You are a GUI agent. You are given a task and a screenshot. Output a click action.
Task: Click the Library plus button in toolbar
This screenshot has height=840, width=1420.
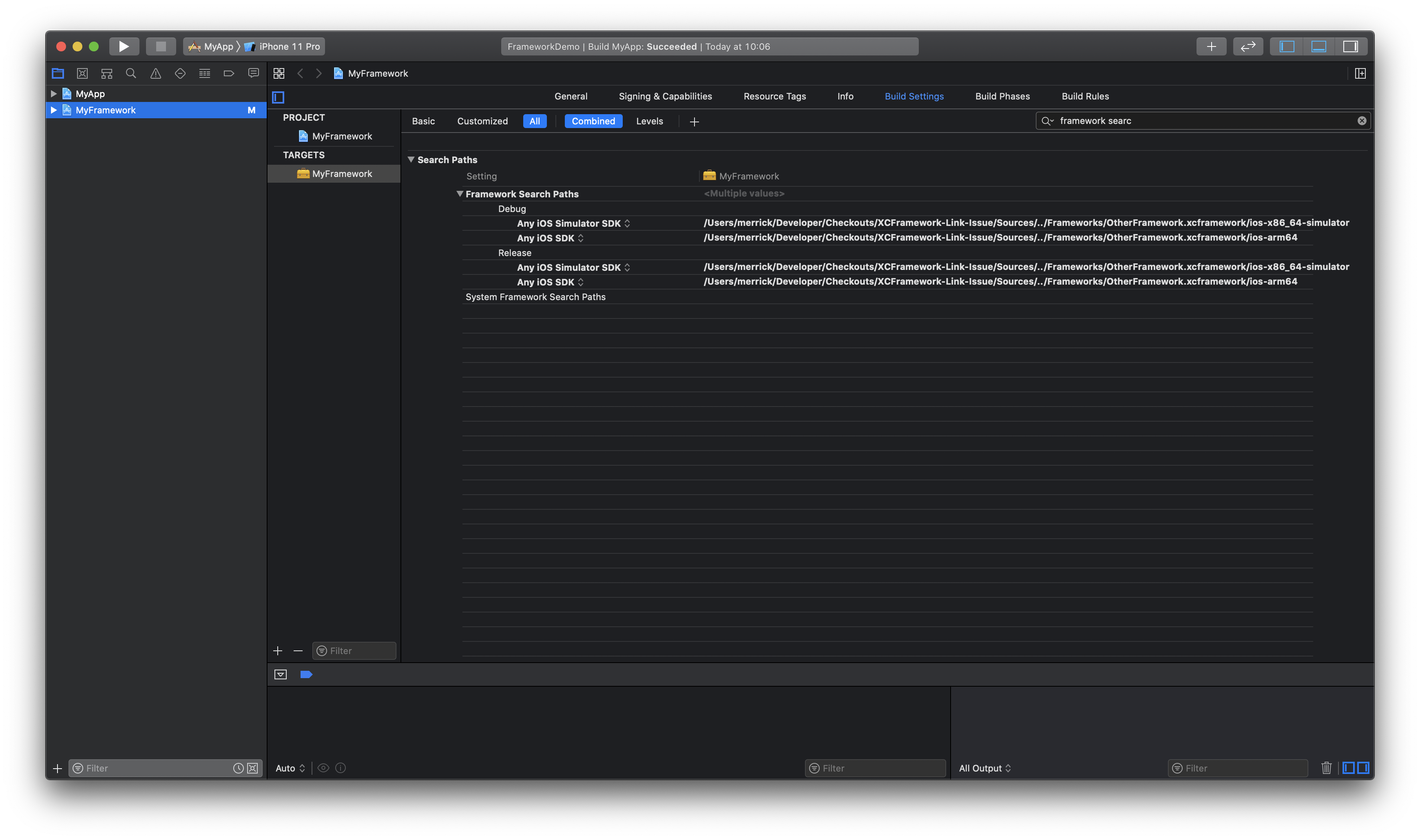point(1211,46)
